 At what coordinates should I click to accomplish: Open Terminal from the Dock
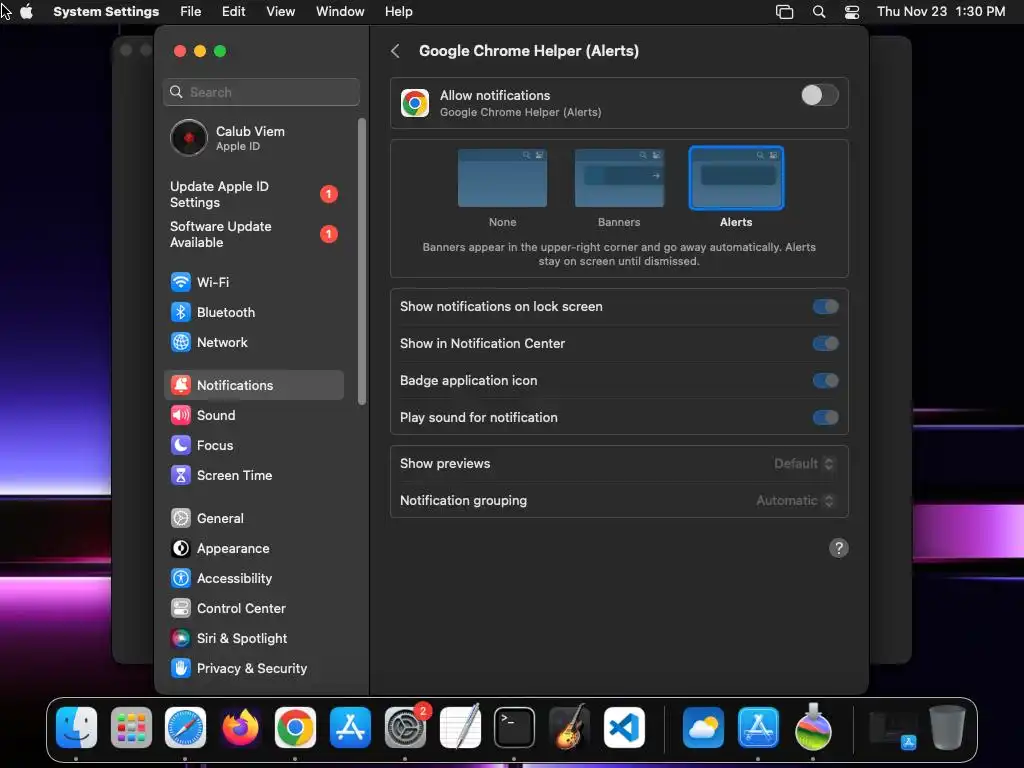[x=515, y=728]
